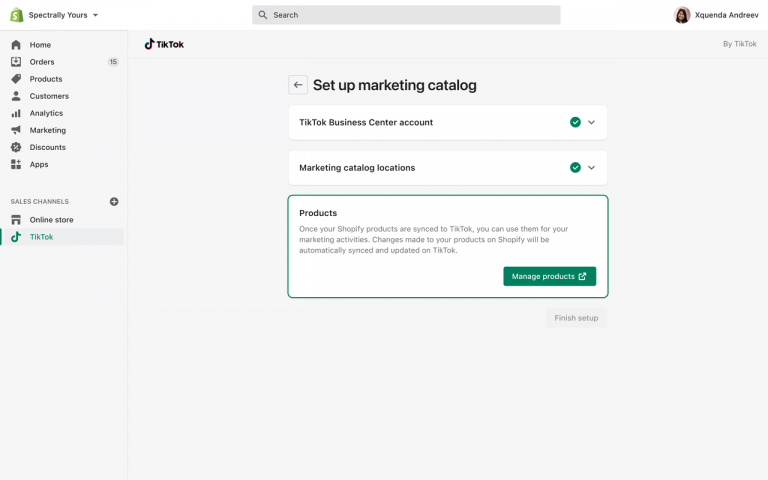
Task: Click the TikTok logo in app header
Action: click(x=164, y=44)
